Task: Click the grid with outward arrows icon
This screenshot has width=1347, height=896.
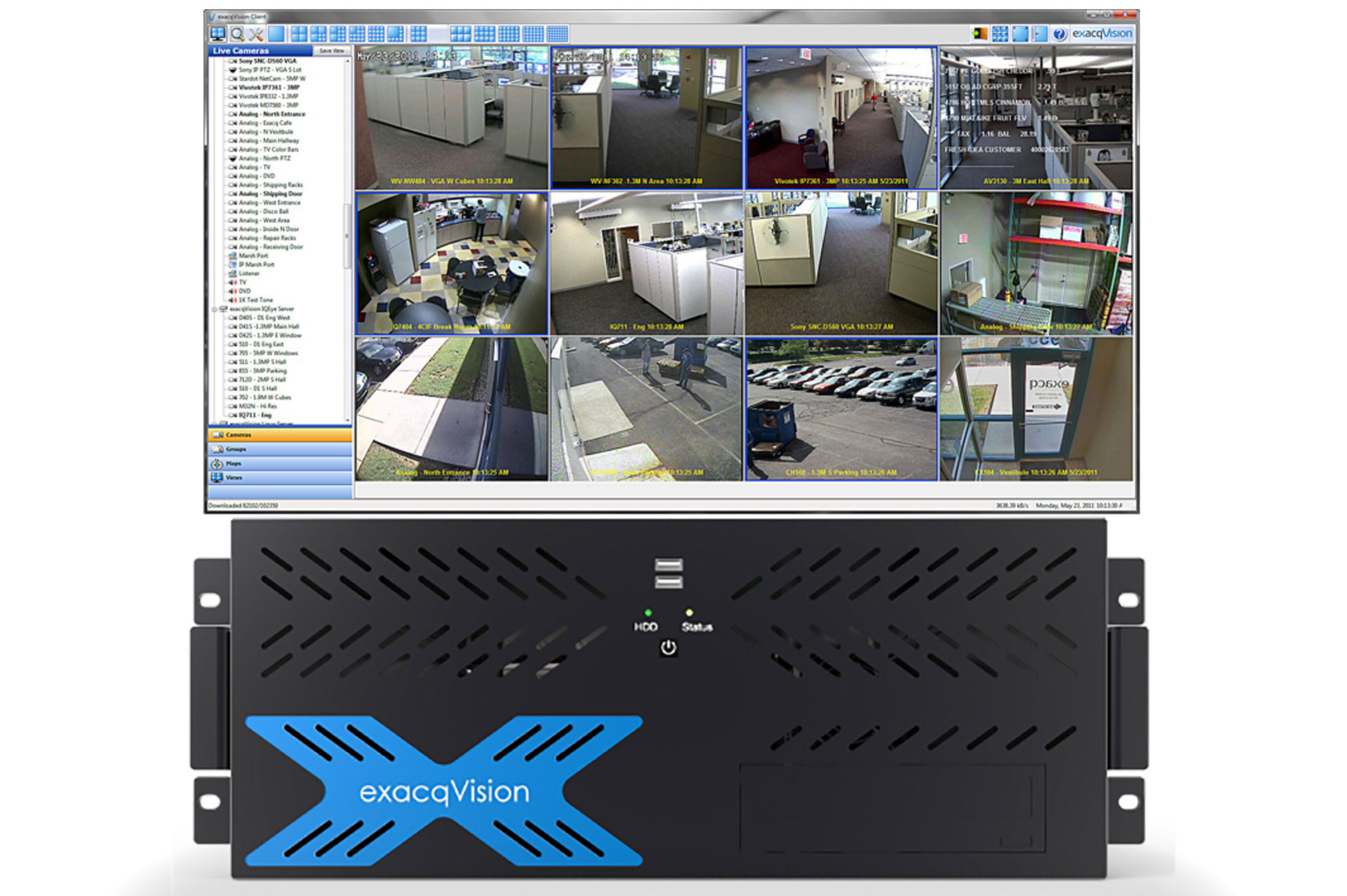Action: tap(1000, 34)
